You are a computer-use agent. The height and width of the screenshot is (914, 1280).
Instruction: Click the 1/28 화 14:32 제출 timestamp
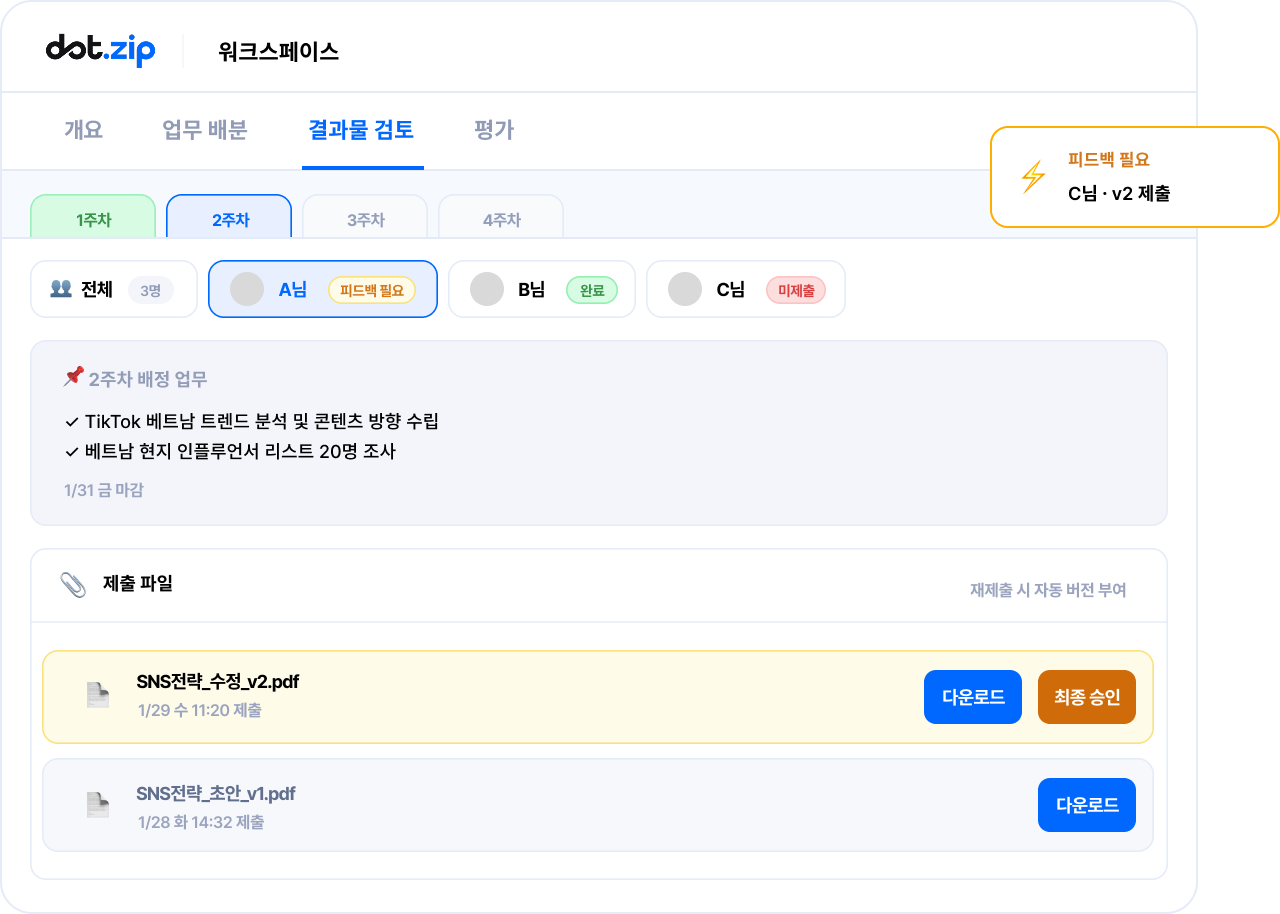(x=201, y=822)
